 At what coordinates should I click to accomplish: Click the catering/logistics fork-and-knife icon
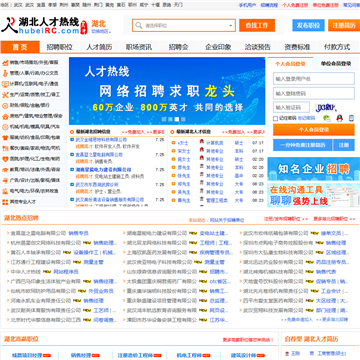pyautogui.click(x=5, y=148)
